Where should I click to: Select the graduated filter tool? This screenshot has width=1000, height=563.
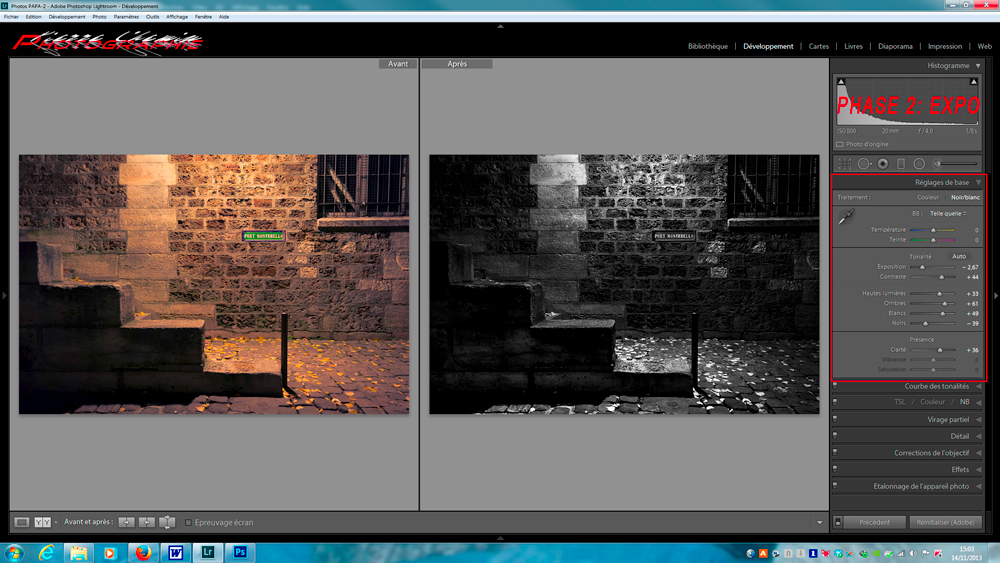[901, 164]
